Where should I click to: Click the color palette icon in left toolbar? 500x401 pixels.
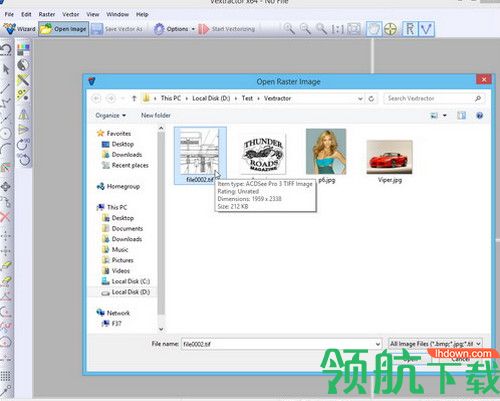[23, 49]
